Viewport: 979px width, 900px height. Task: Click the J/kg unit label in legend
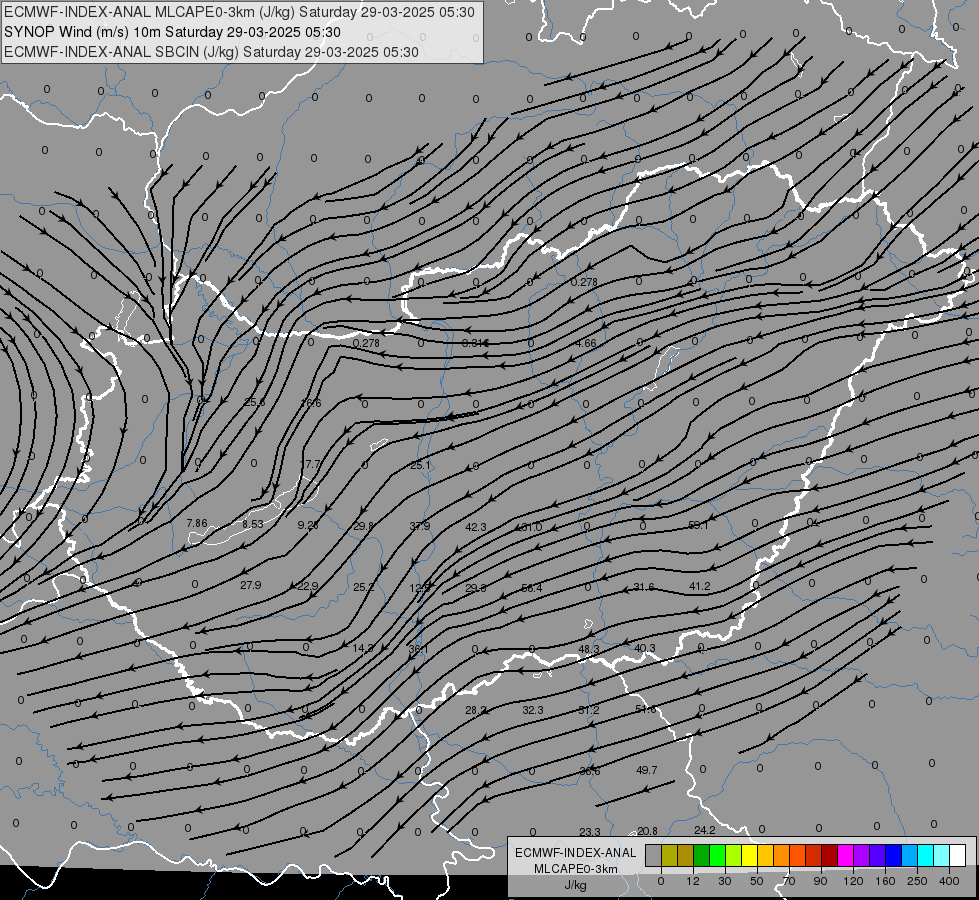[x=576, y=885]
